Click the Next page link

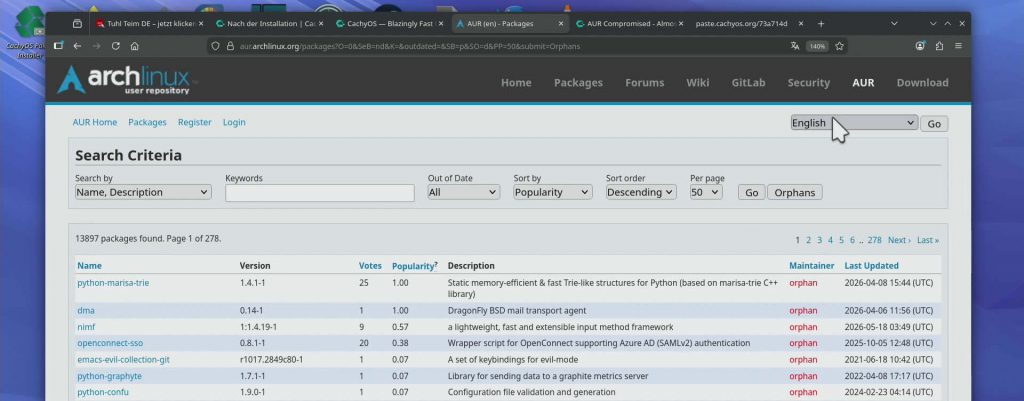[899, 240]
